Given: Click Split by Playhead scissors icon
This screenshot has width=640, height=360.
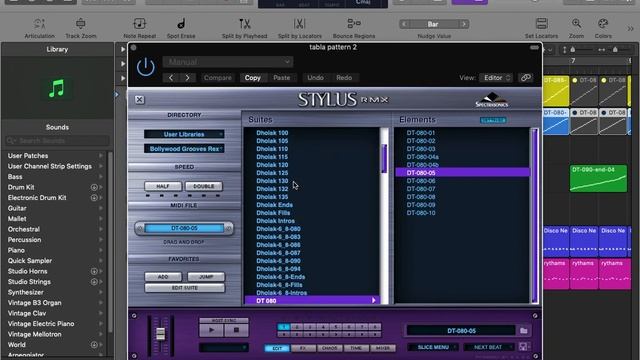Looking at the screenshot, I should [244, 24].
